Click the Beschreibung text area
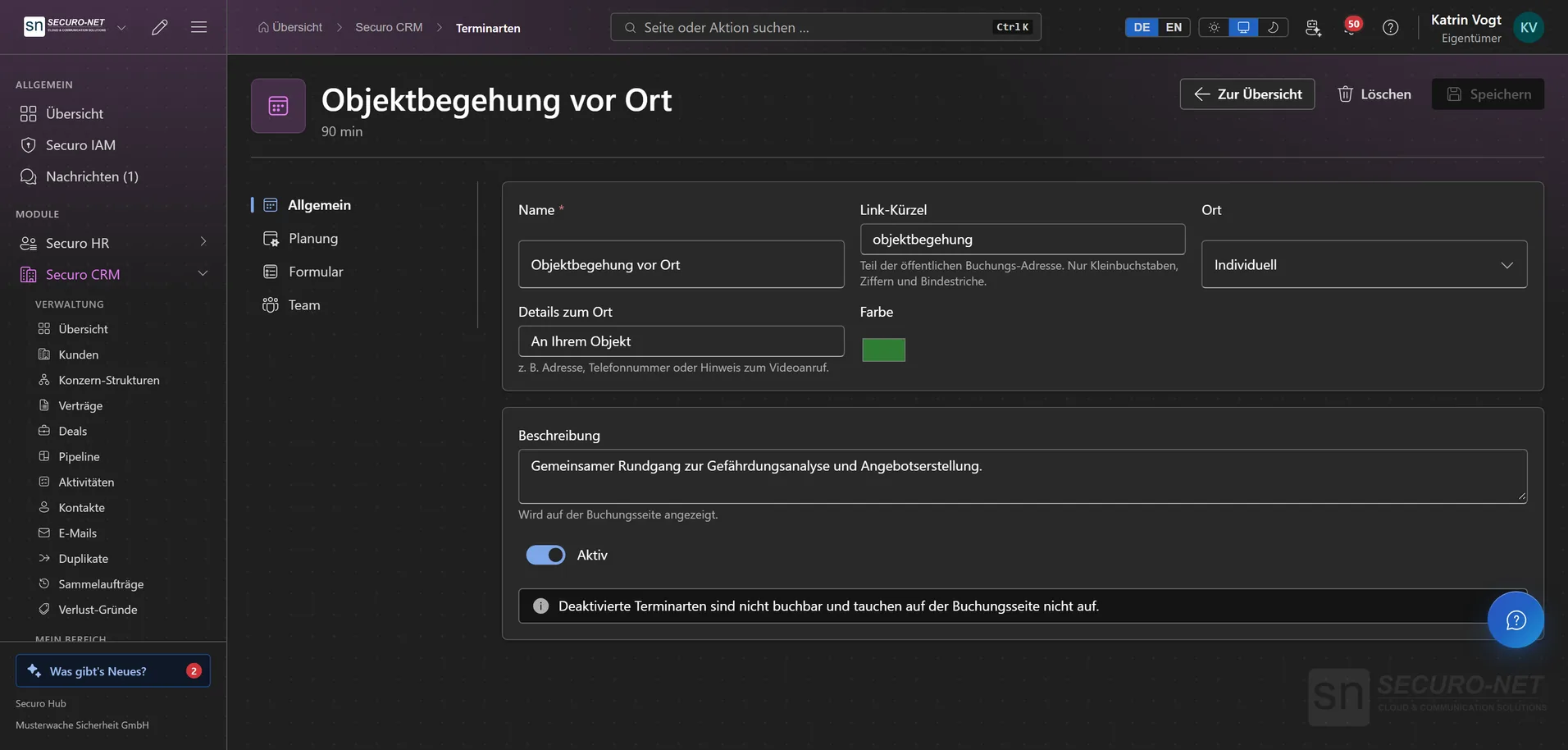Image resolution: width=1568 pixels, height=750 pixels. [x=1022, y=476]
